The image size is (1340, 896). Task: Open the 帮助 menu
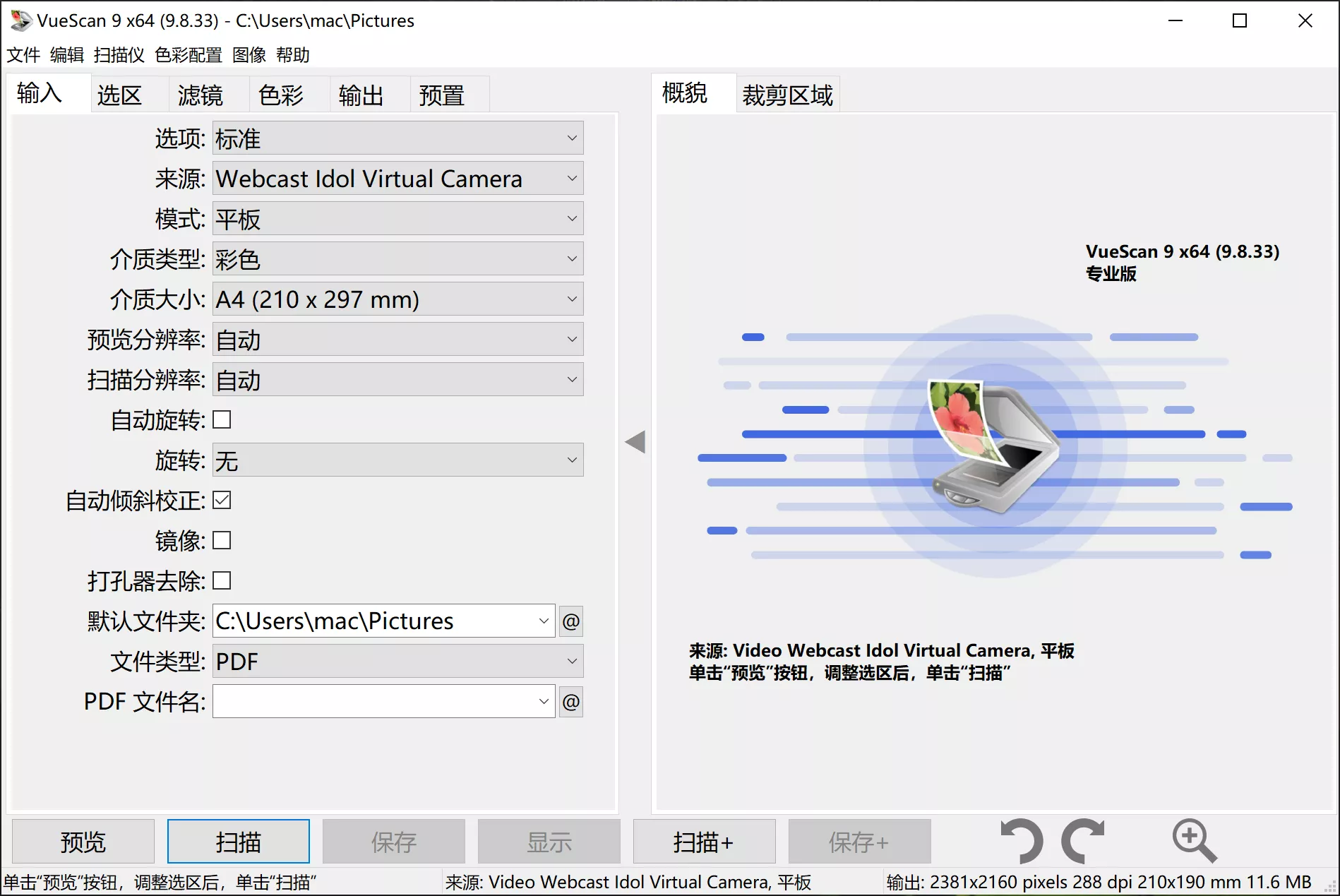295,55
